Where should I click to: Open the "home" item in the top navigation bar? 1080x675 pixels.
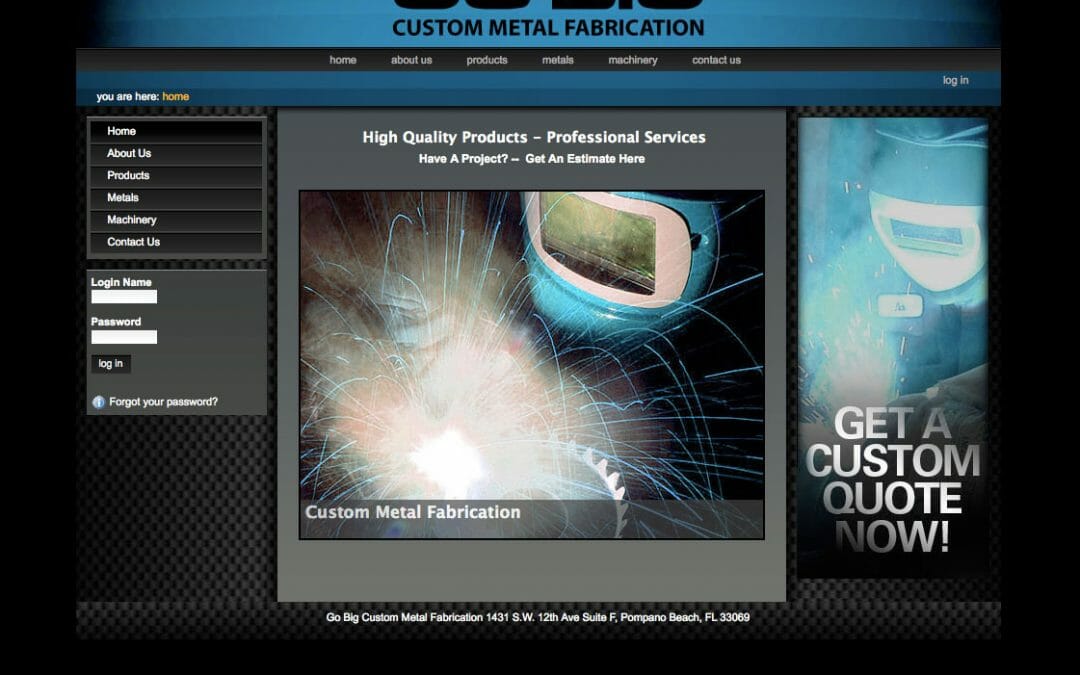coord(343,60)
